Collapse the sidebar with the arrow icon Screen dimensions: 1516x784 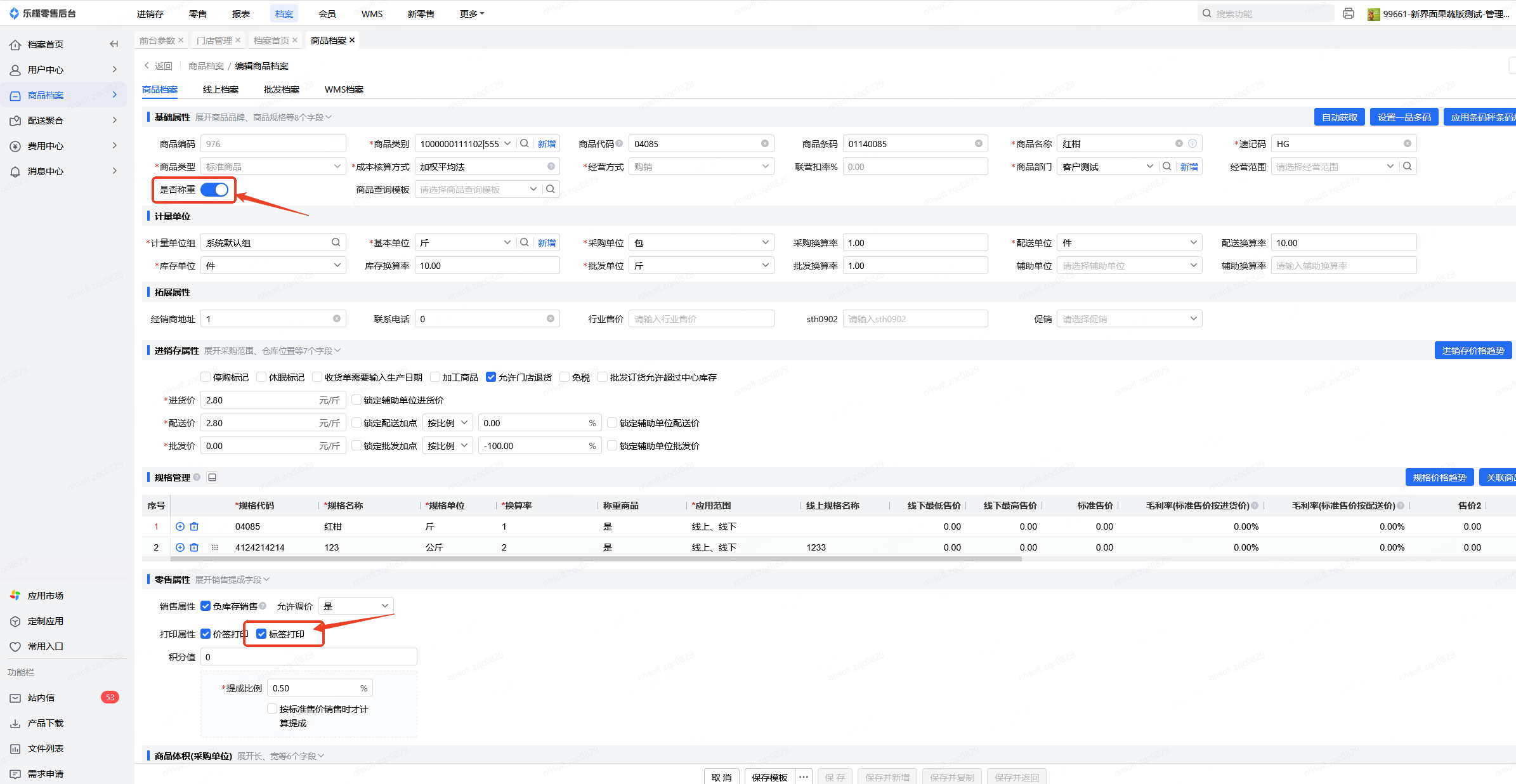pyautogui.click(x=114, y=44)
